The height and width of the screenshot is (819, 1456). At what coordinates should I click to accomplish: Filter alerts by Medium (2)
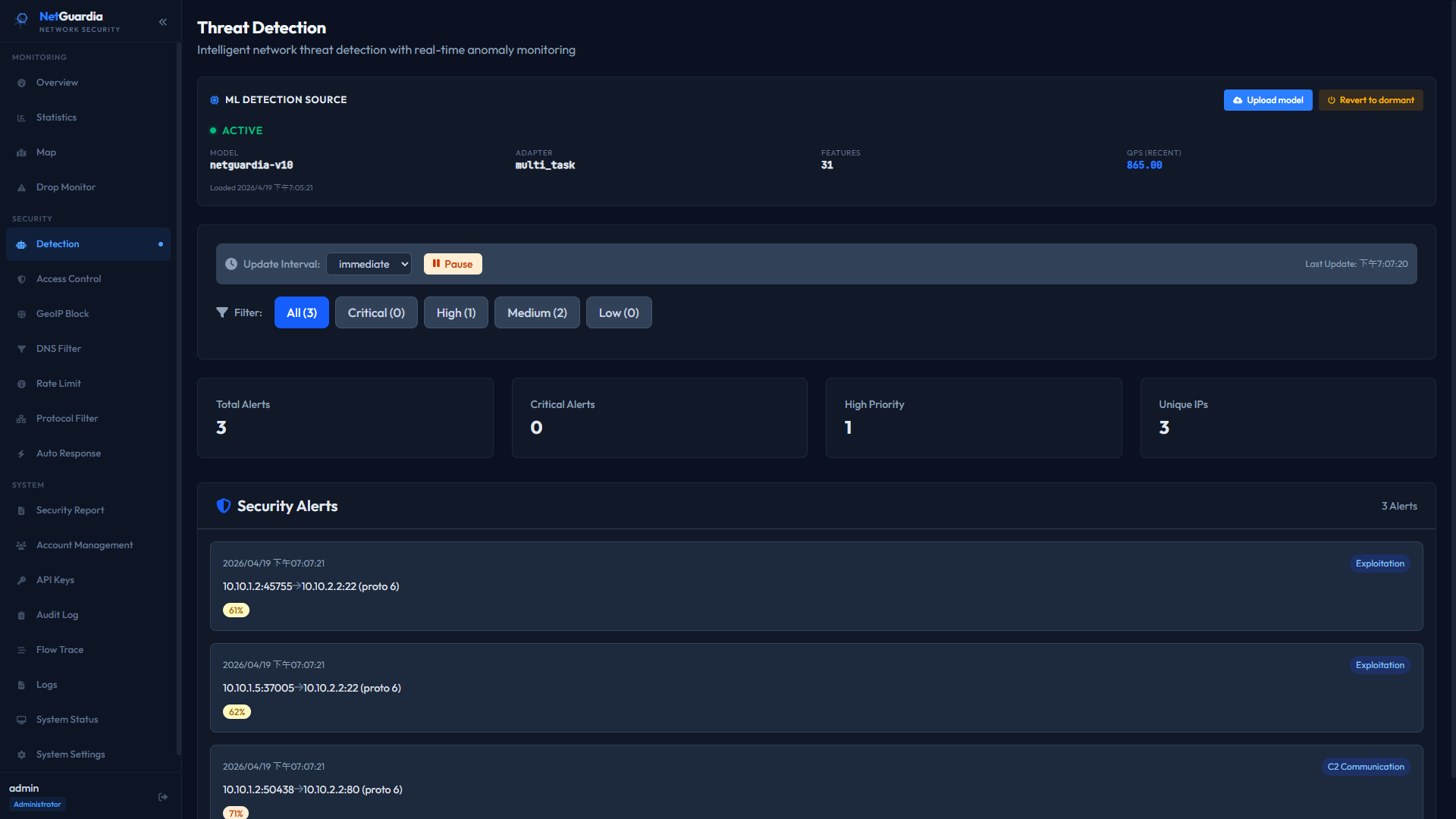click(x=537, y=312)
